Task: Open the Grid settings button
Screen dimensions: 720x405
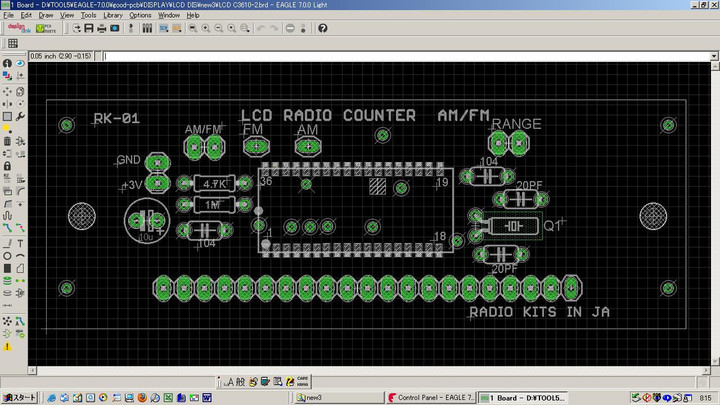Action: tap(13, 45)
